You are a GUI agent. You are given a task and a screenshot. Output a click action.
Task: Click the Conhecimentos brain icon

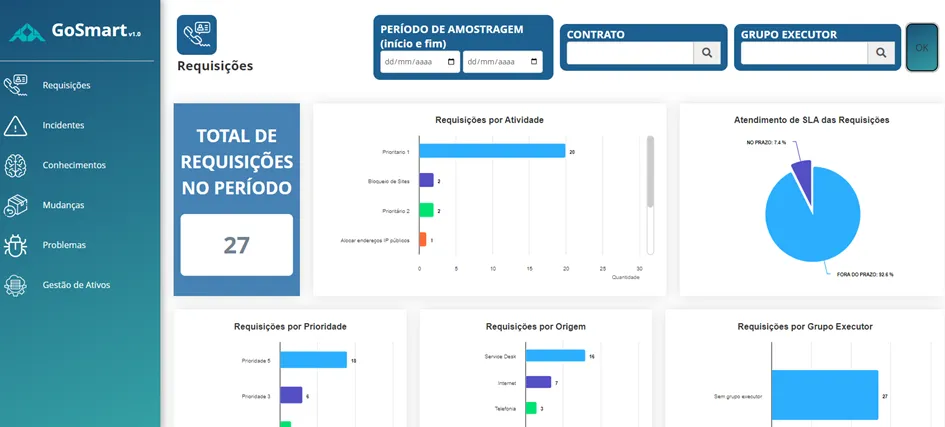click(15, 165)
